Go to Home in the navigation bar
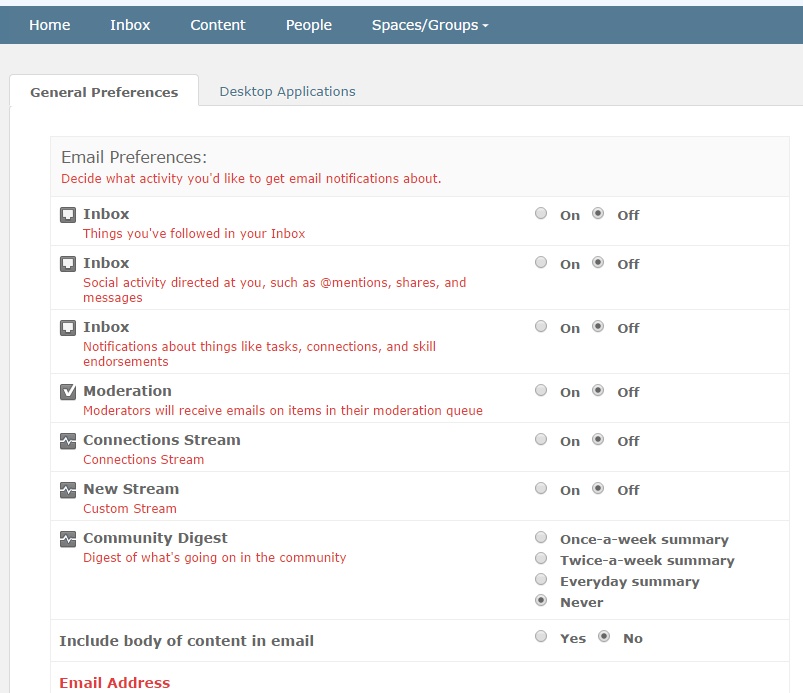Image resolution: width=803 pixels, height=693 pixels. (x=50, y=25)
